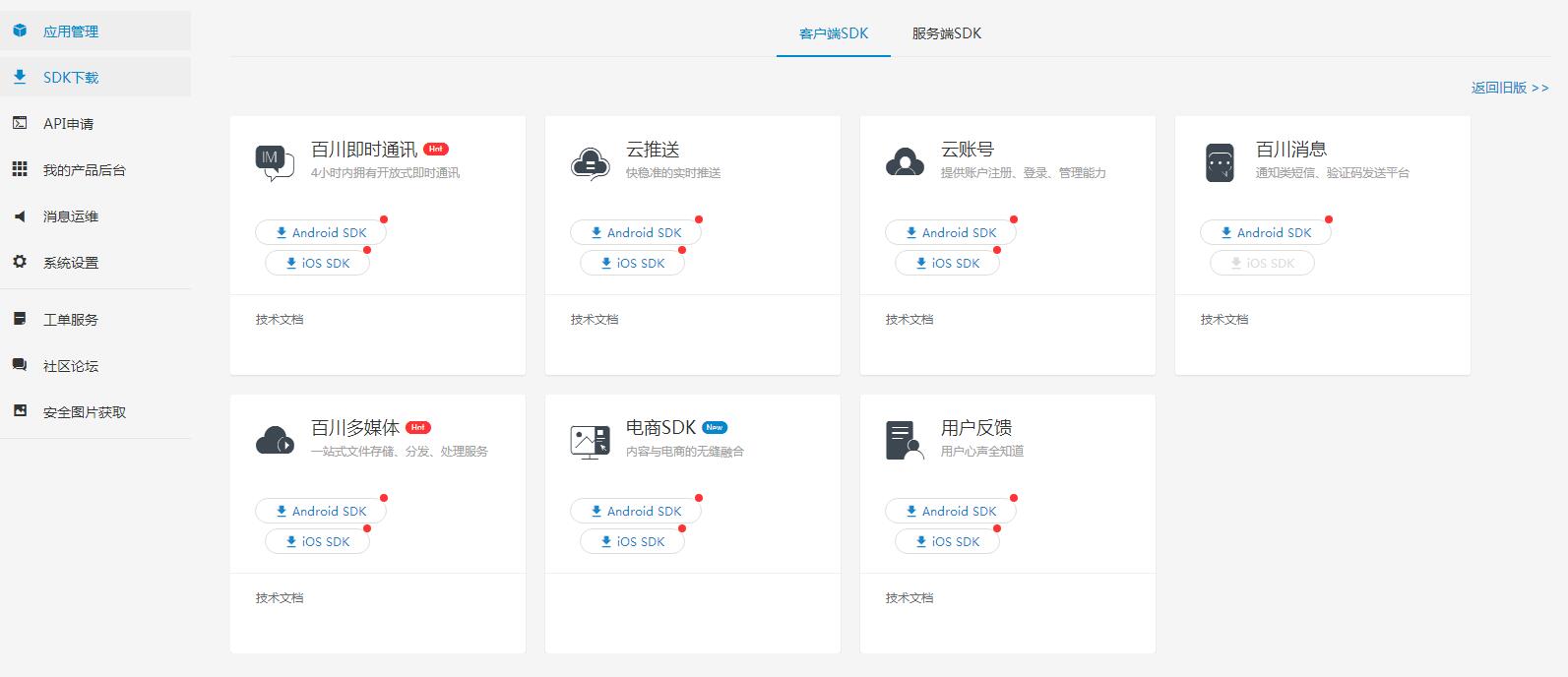Image resolution: width=1568 pixels, height=677 pixels.
Task: Click the 百川消息 card title
Action: (x=1291, y=150)
